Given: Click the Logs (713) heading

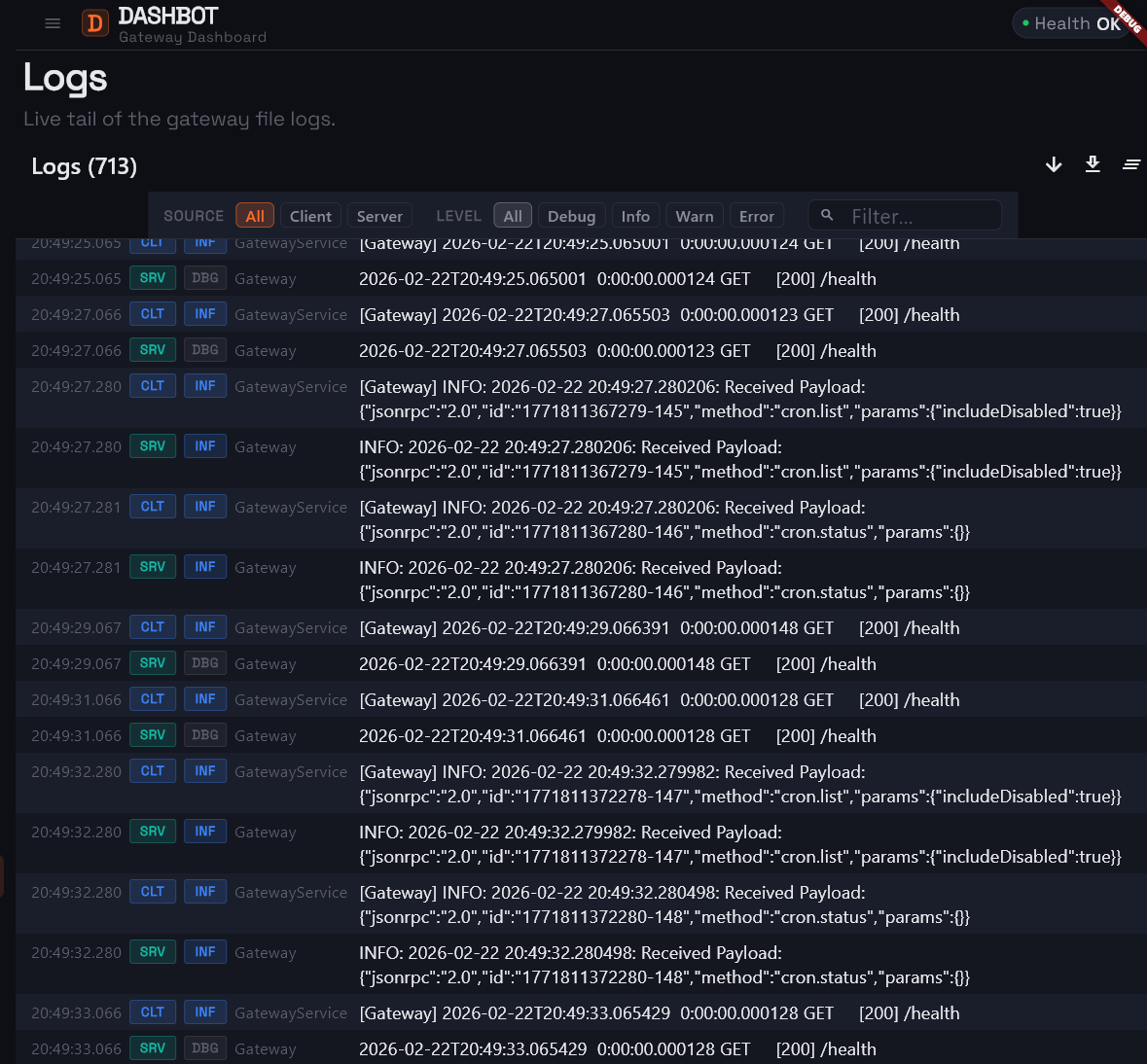Looking at the screenshot, I should 84,166.
